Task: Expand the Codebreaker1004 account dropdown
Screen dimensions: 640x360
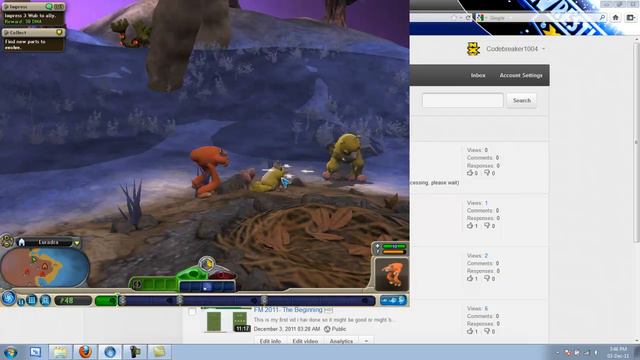Action: [543, 49]
